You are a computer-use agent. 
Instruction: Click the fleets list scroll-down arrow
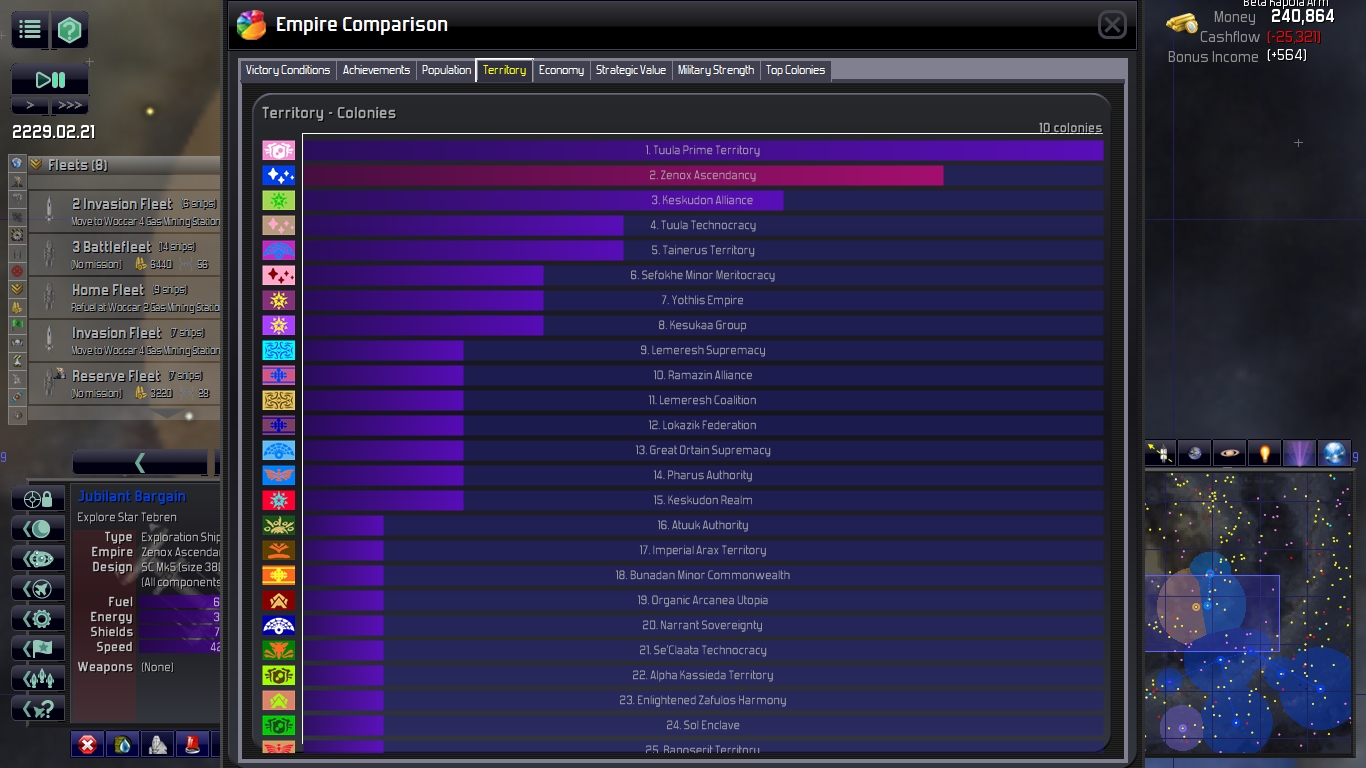click(x=170, y=414)
